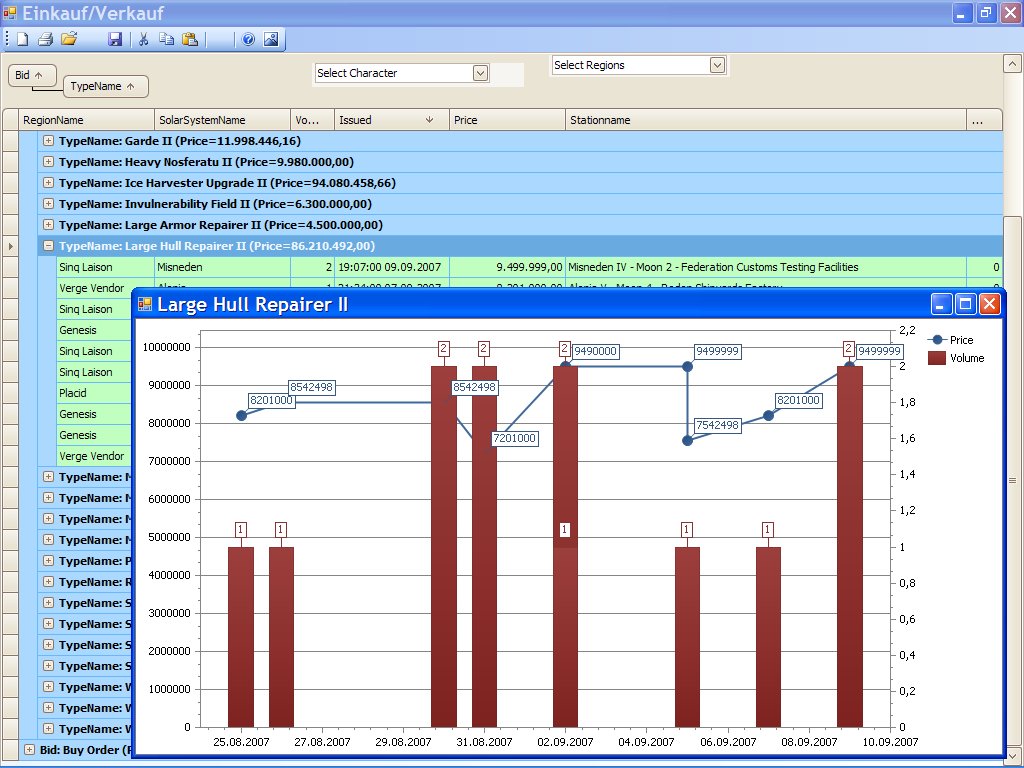Open Help via the question mark icon
The width and height of the screenshot is (1024, 768).
tap(248, 40)
